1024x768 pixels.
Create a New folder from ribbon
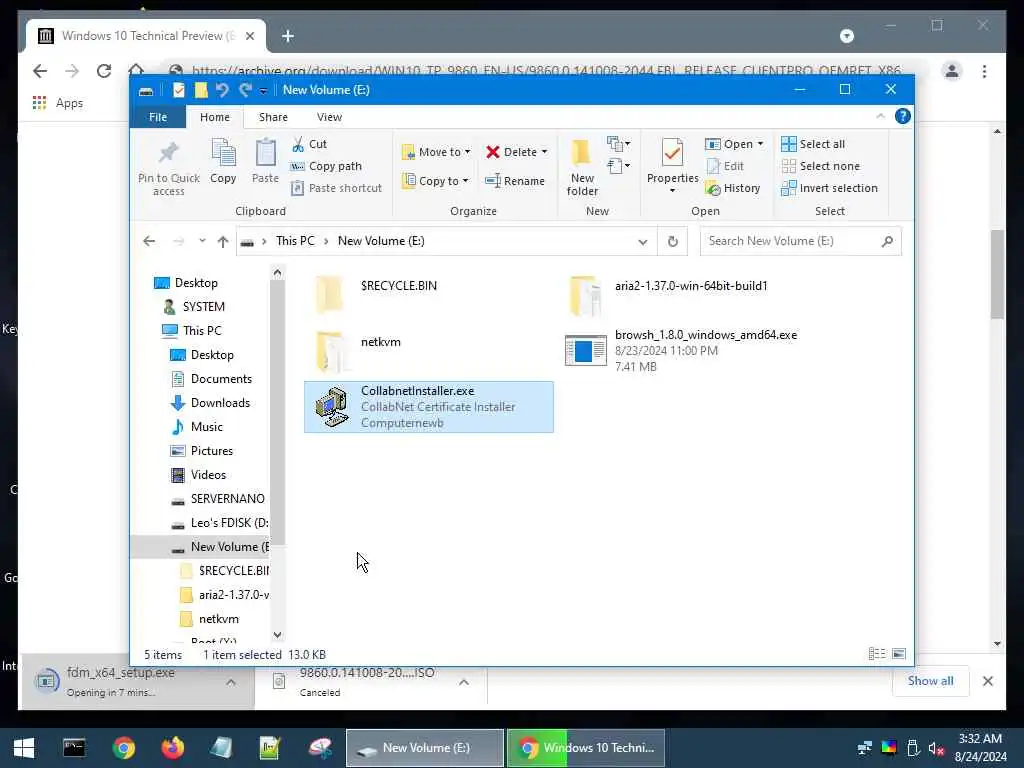582,167
